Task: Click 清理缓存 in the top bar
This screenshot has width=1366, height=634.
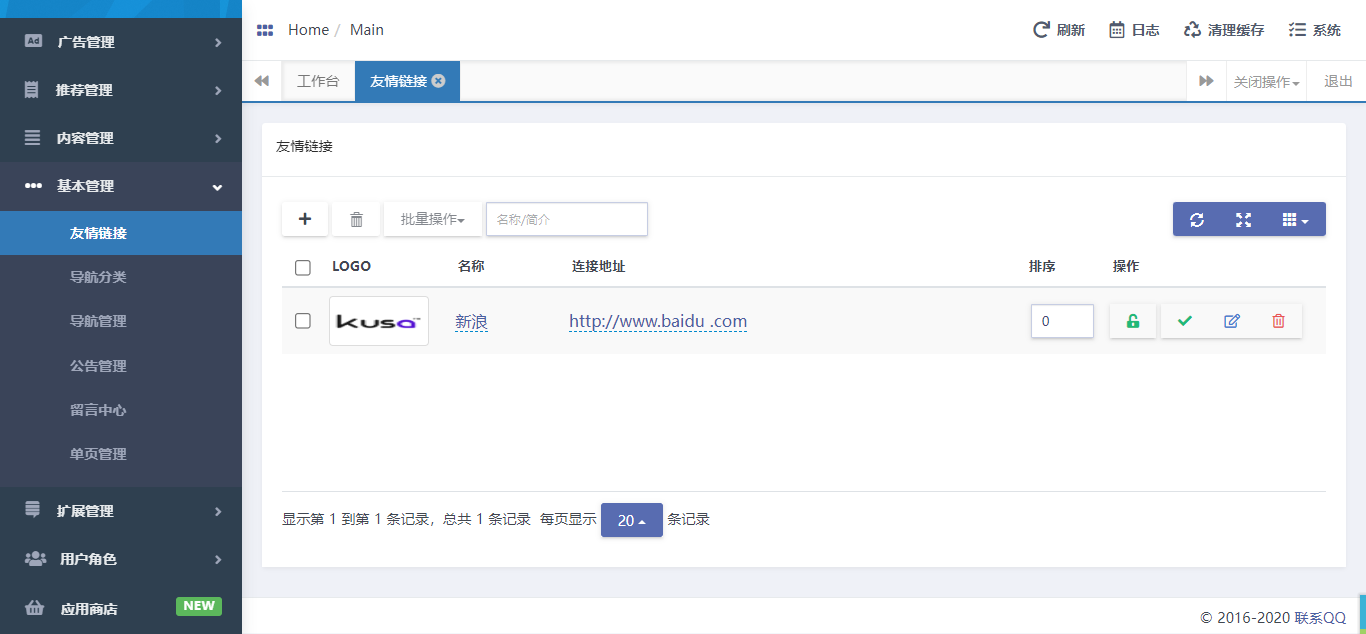Action: point(1224,30)
